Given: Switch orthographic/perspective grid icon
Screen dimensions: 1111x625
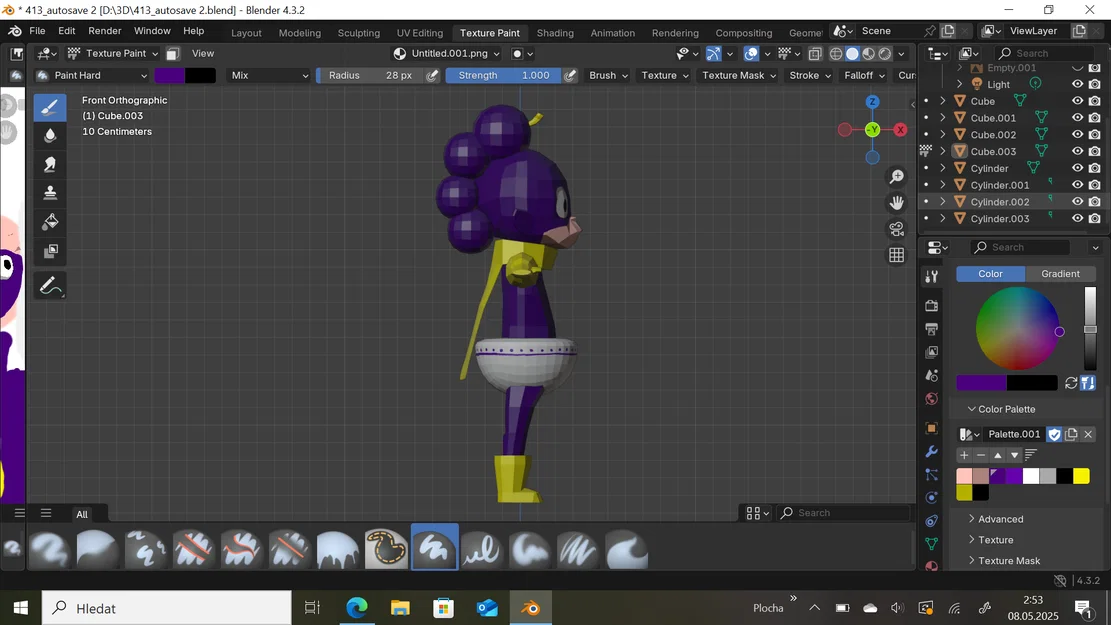Looking at the screenshot, I should pyautogui.click(x=896, y=255).
